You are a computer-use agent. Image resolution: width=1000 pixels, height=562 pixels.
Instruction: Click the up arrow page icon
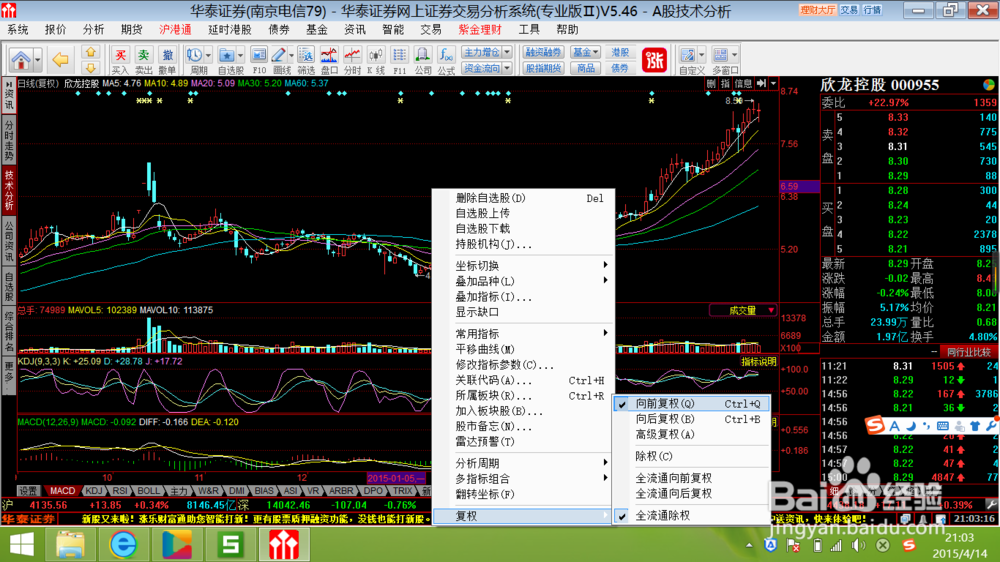pos(91,52)
